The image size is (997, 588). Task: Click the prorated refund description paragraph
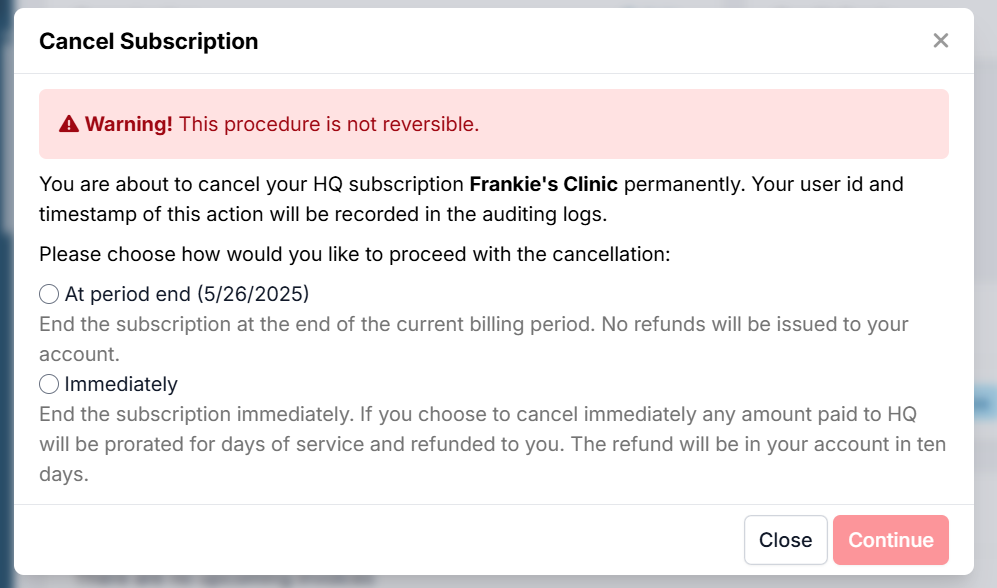tap(478, 444)
